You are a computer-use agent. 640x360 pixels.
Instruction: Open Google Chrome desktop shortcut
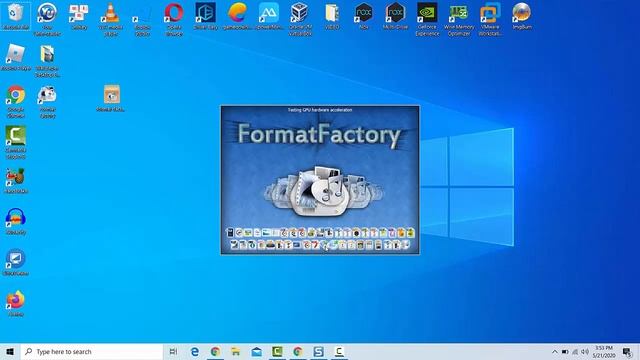click(16, 101)
